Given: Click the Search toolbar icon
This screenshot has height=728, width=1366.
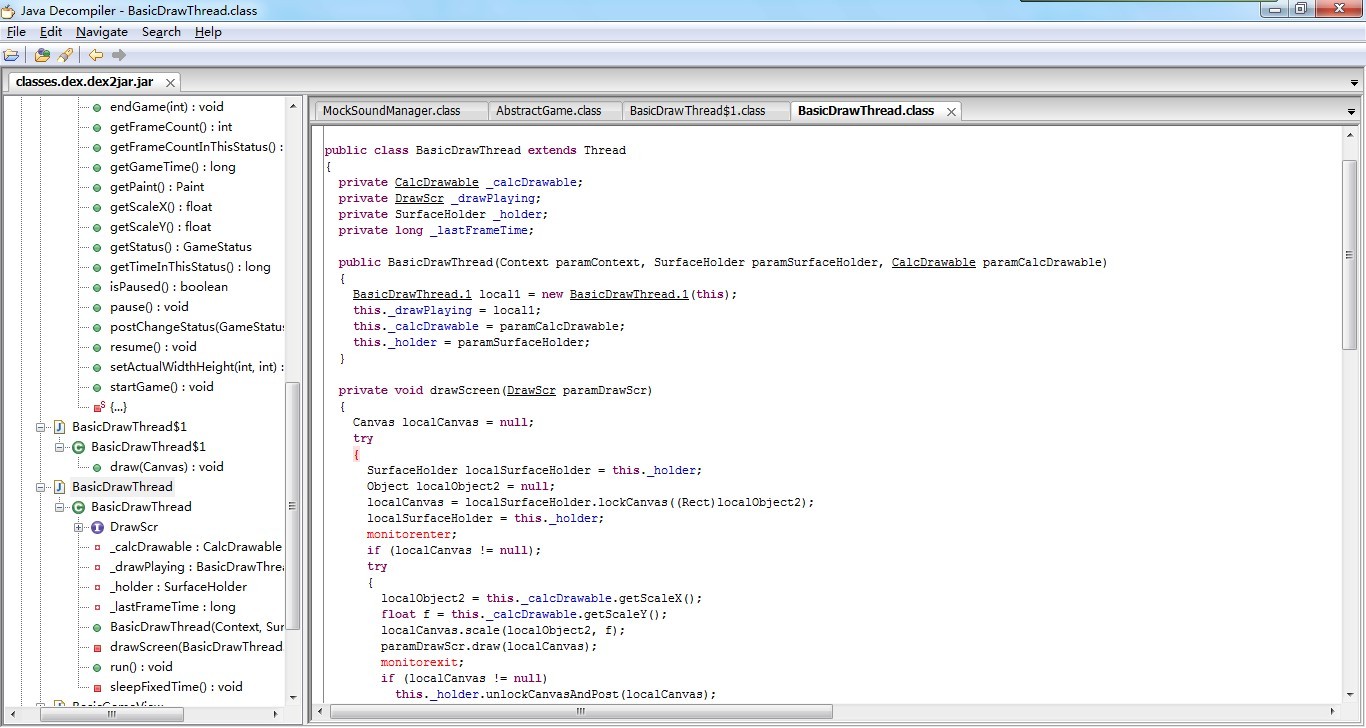Looking at the screenshot, I should 65,55.
